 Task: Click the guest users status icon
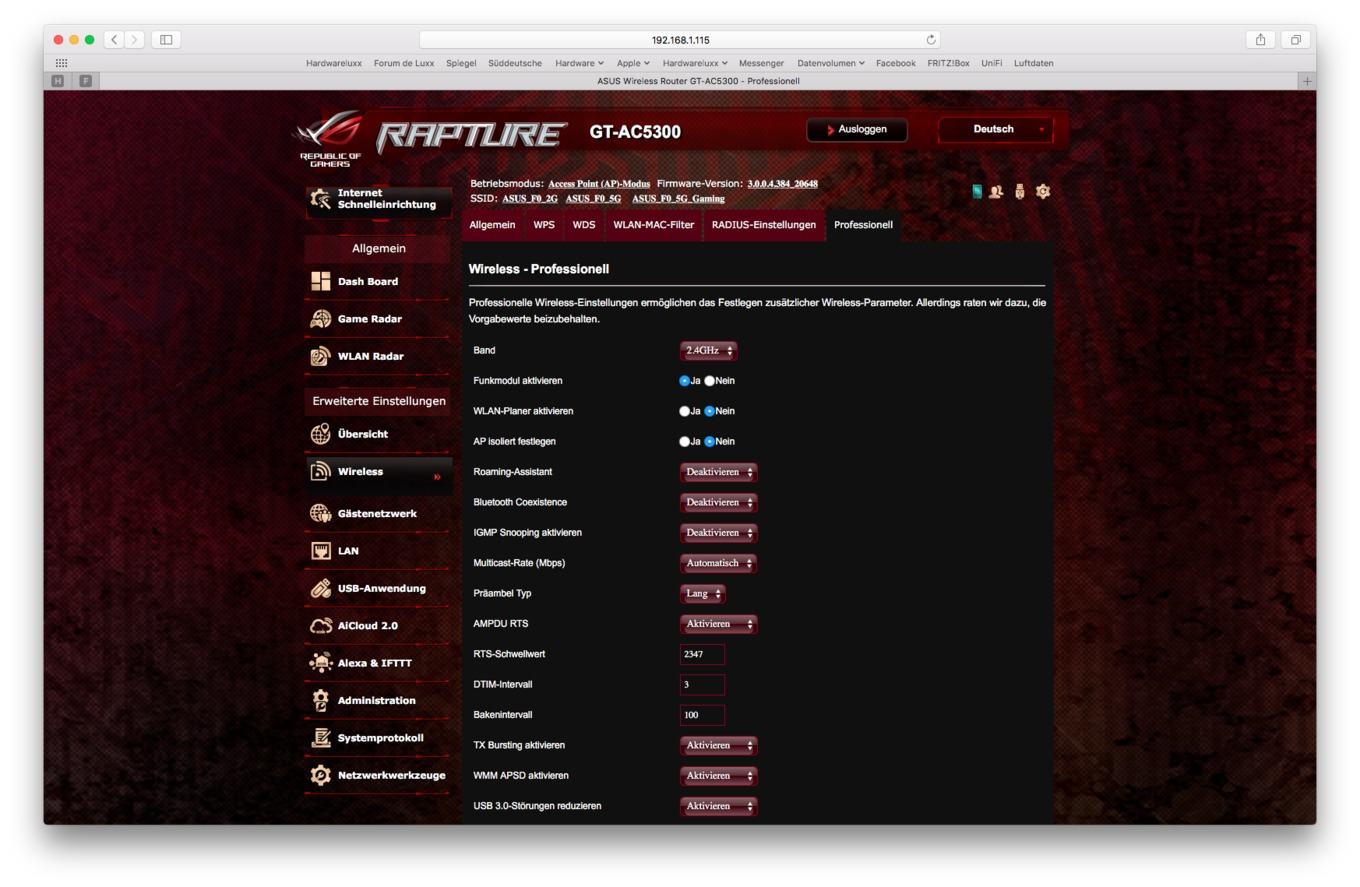996,191
